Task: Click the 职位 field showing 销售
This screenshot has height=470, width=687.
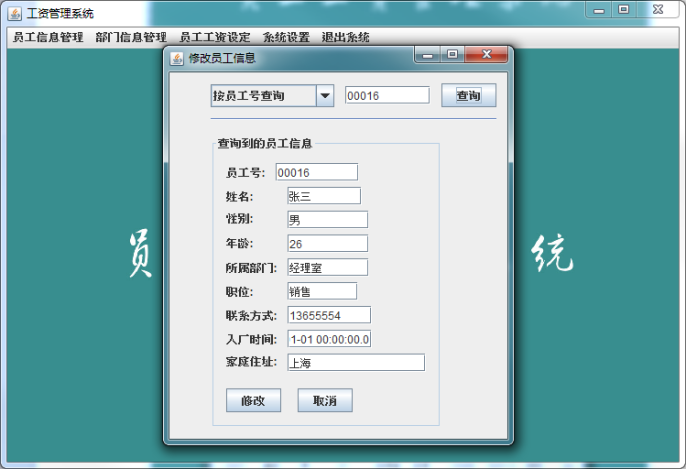Action: pyautogui.click(x=322, y=291)
